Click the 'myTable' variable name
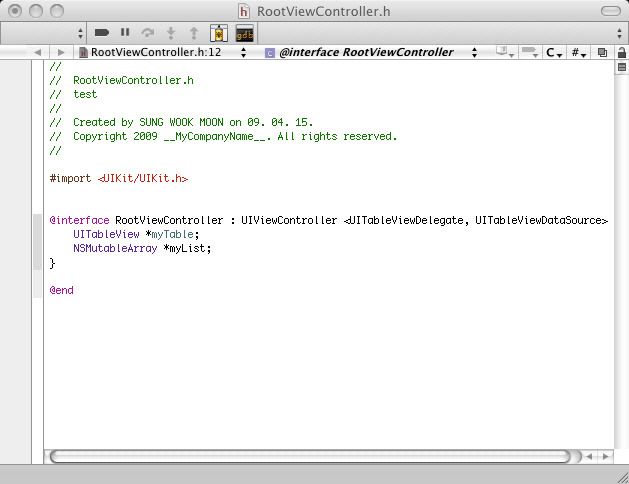629x484 pixels. coord(172,234)
